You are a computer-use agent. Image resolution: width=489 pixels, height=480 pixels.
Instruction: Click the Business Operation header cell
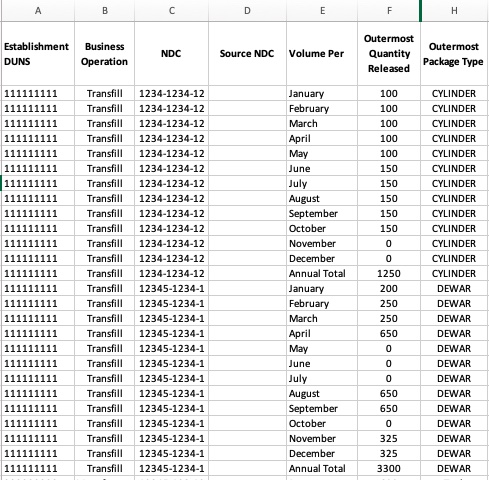tap(105, 54)
